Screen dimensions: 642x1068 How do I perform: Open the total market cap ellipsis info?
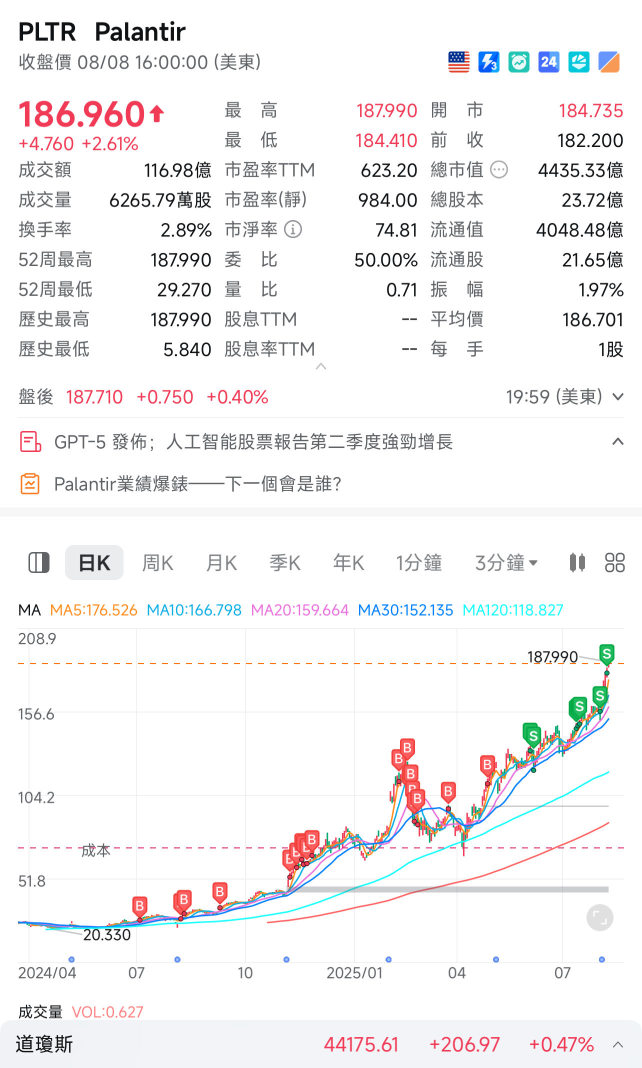(499, 170)
